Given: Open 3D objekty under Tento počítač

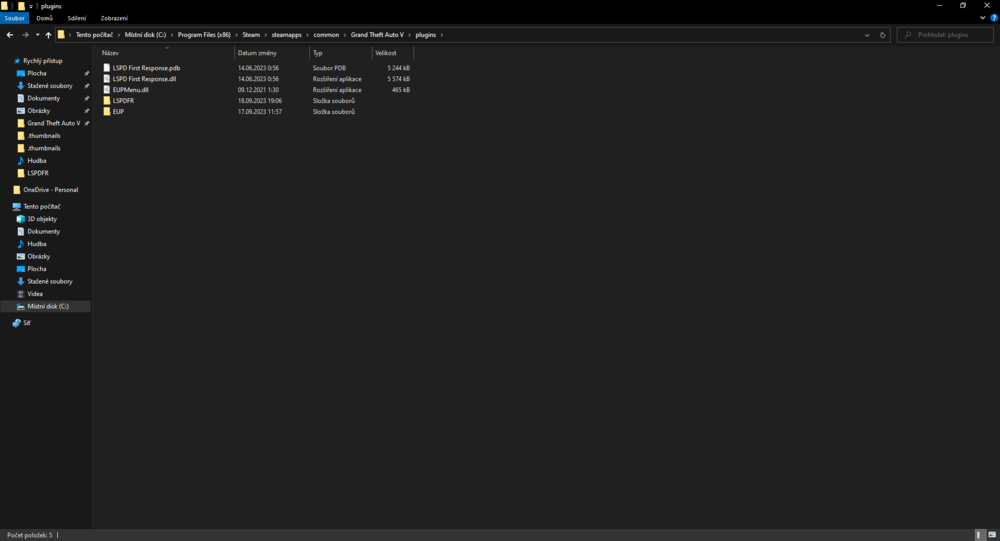Looking at the screenshot, I should point(41,219).
